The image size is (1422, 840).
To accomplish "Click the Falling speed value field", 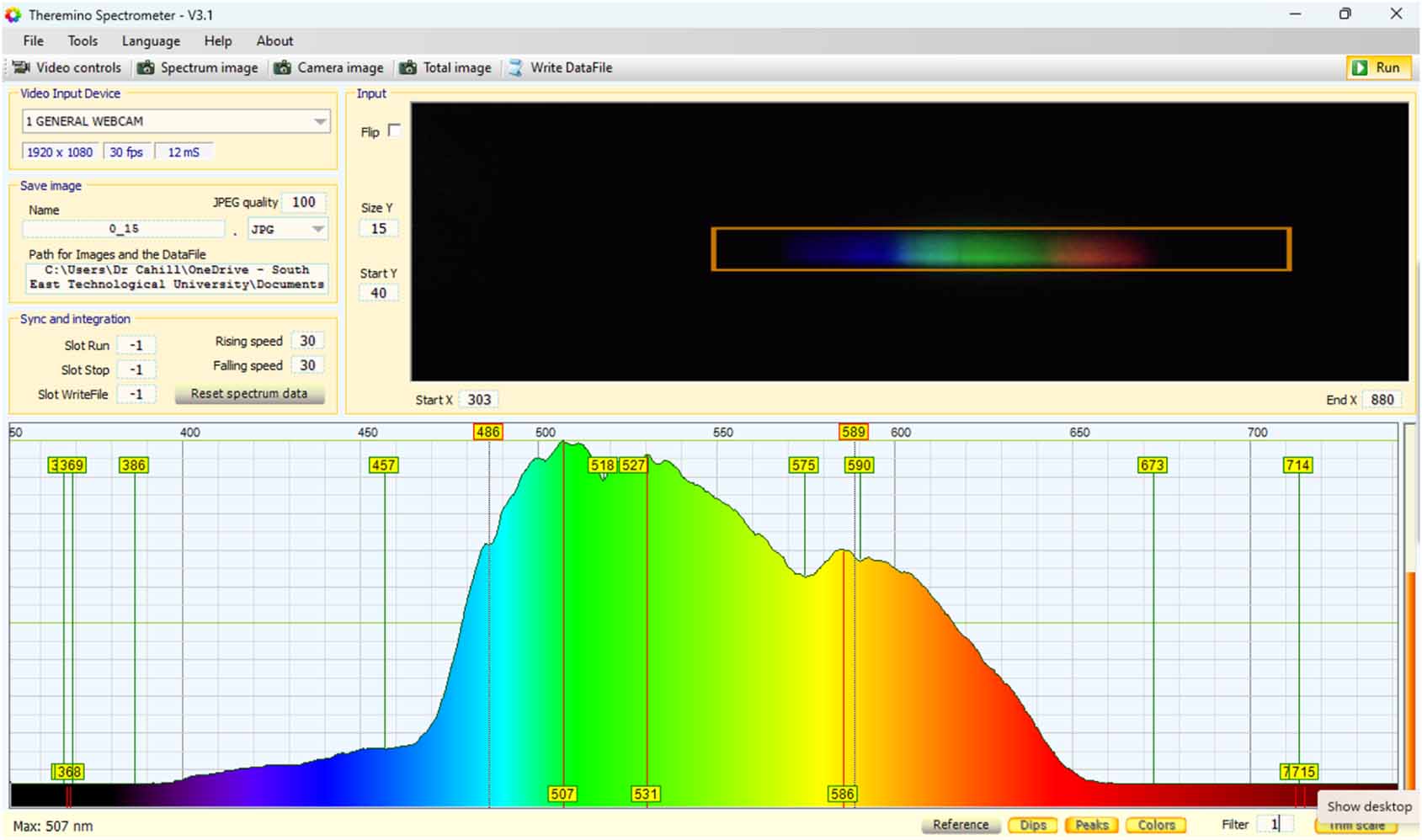I will click(x=307, y=365).
